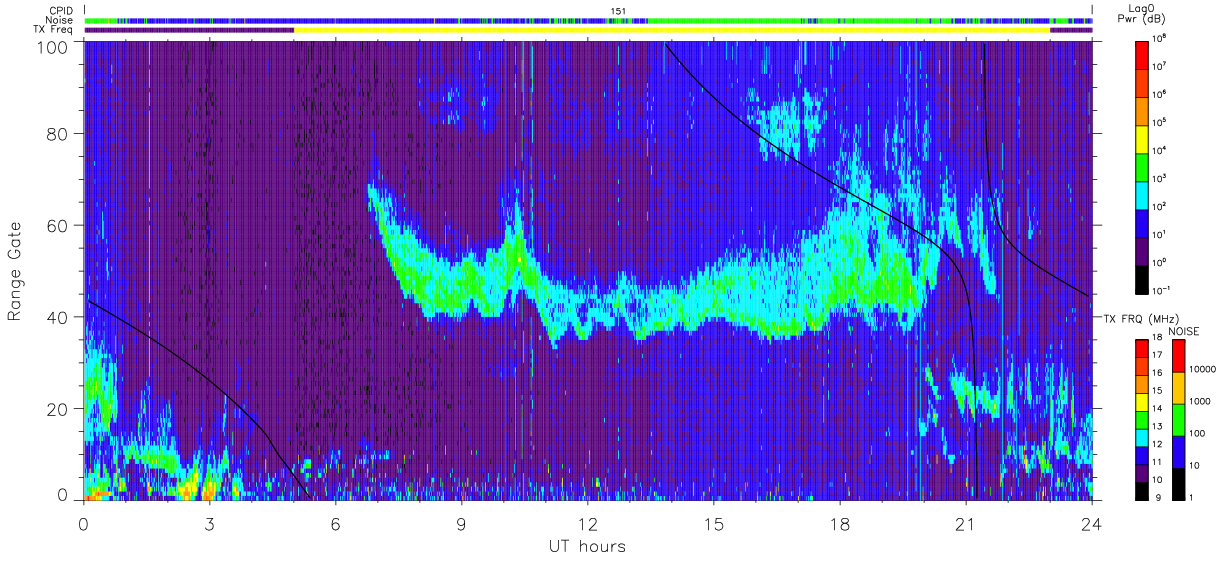This screenshot has height=567, width=1228.
Task: Click the '1' label at NOISE colorbar bottom
Action: (x=1191, y=498)
